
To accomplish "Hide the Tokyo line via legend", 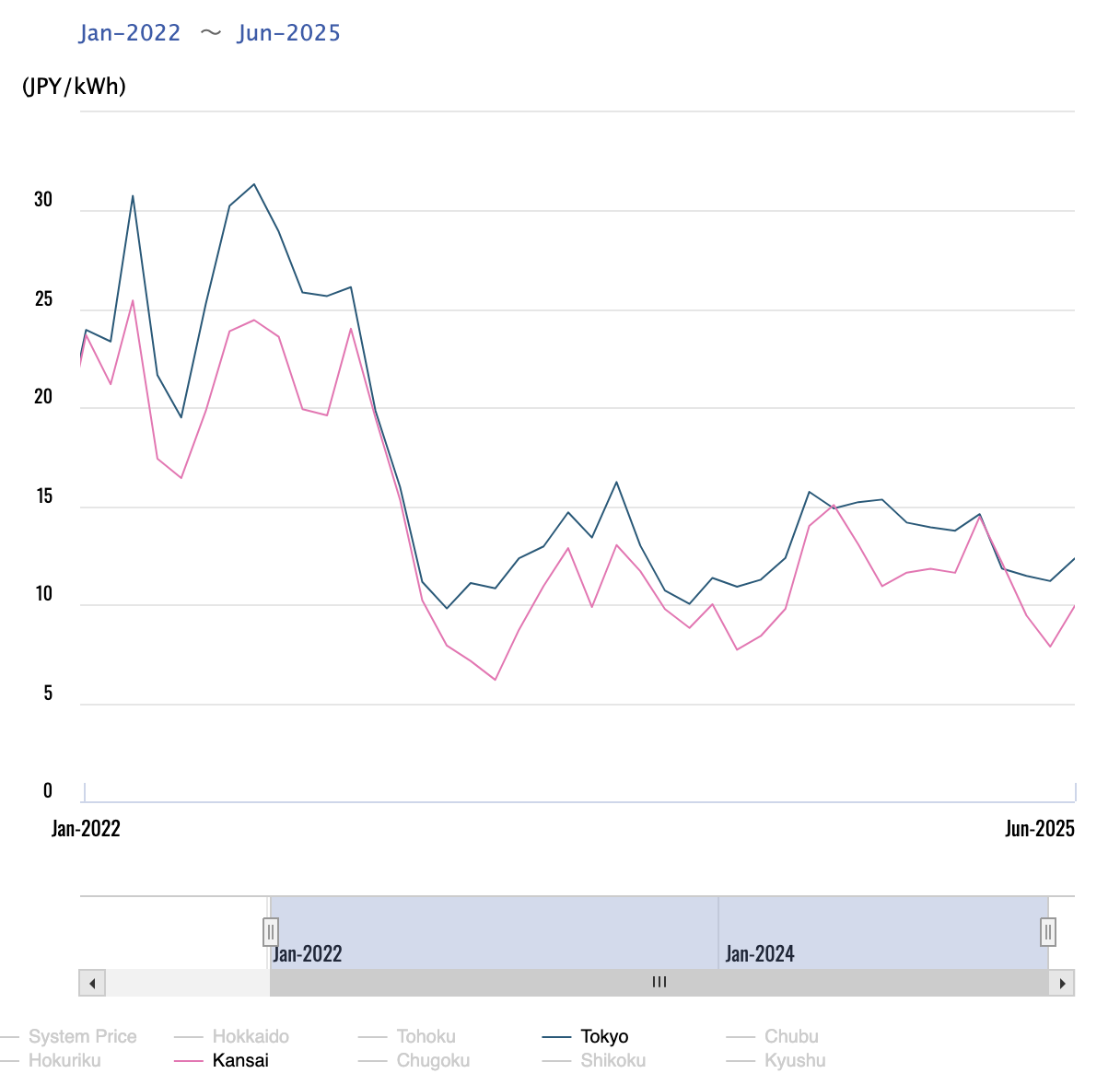I will click(x=604, y=1036).
